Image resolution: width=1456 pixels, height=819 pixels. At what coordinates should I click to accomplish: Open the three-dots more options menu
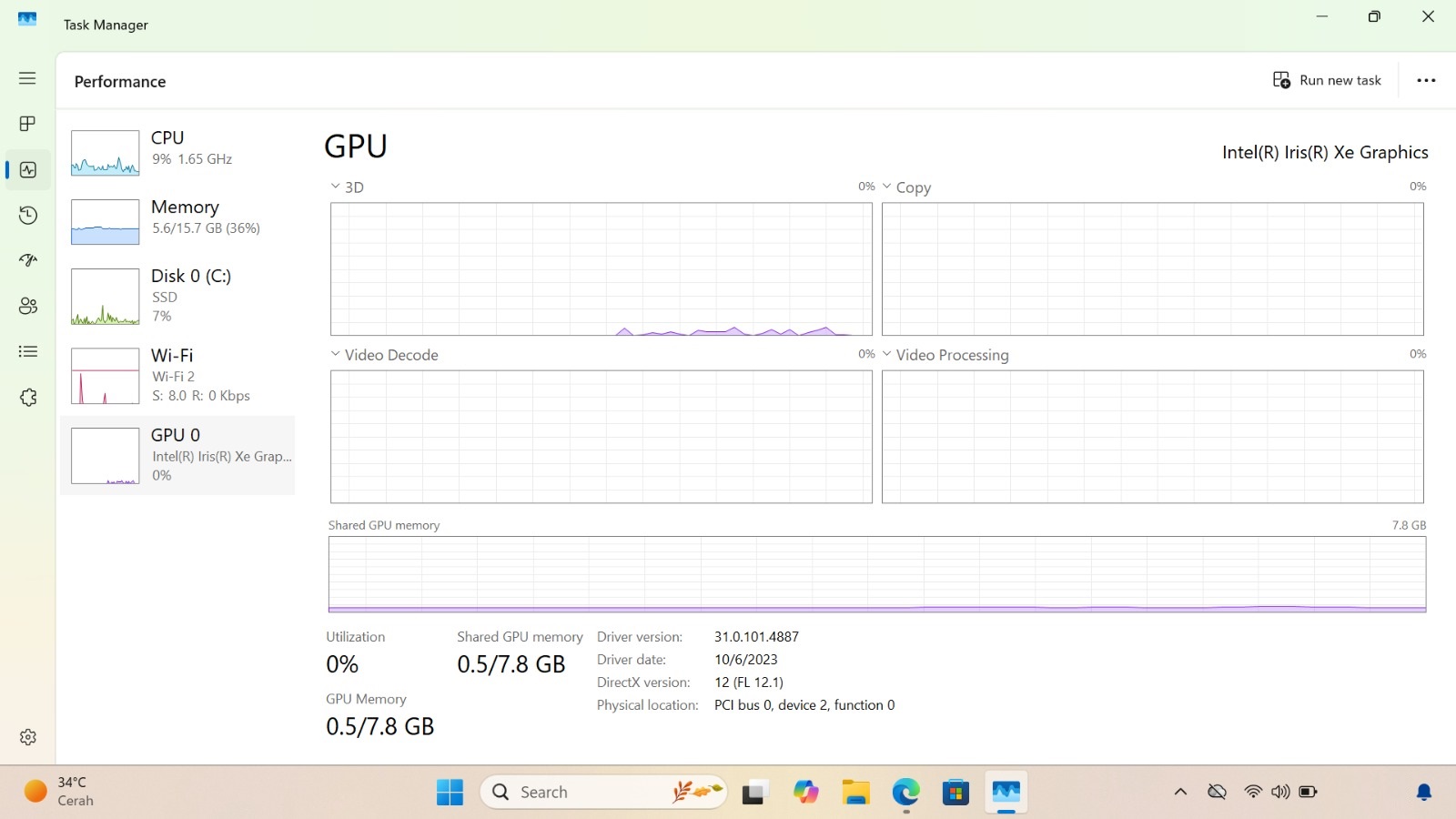tap(1426, 80)
